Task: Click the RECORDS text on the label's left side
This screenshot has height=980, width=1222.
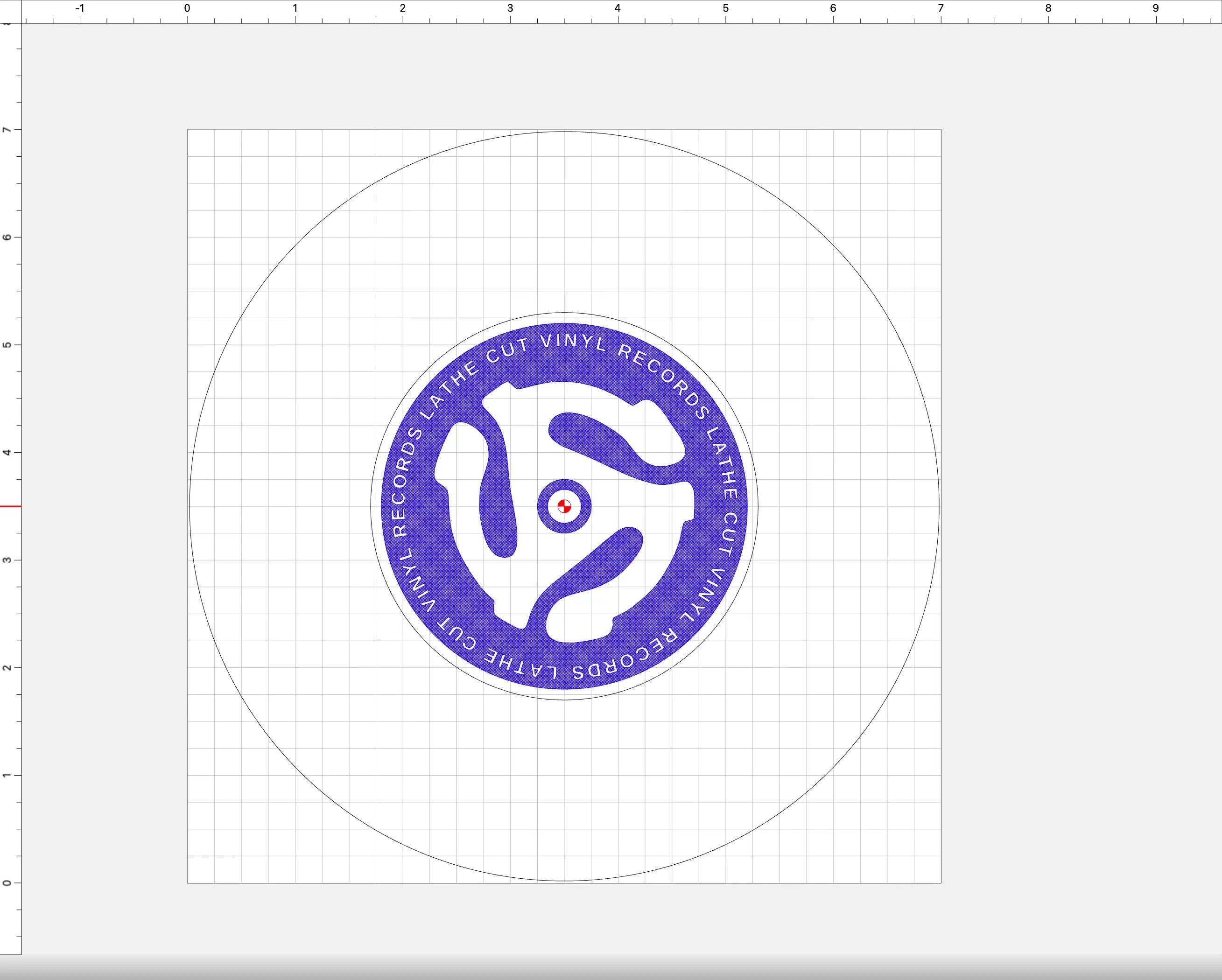Action: coord(407,483)
